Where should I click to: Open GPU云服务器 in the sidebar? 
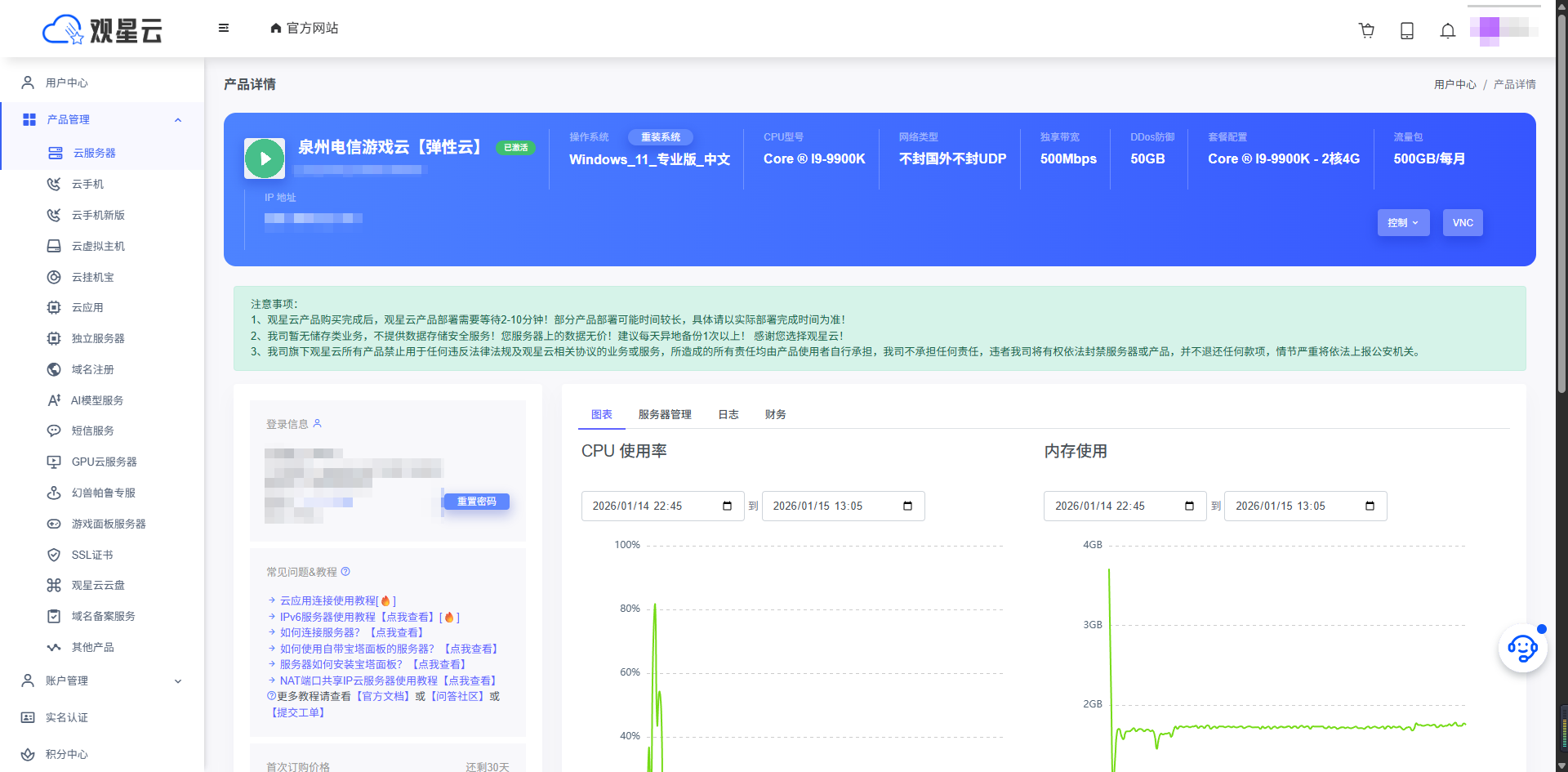[102, 462]
